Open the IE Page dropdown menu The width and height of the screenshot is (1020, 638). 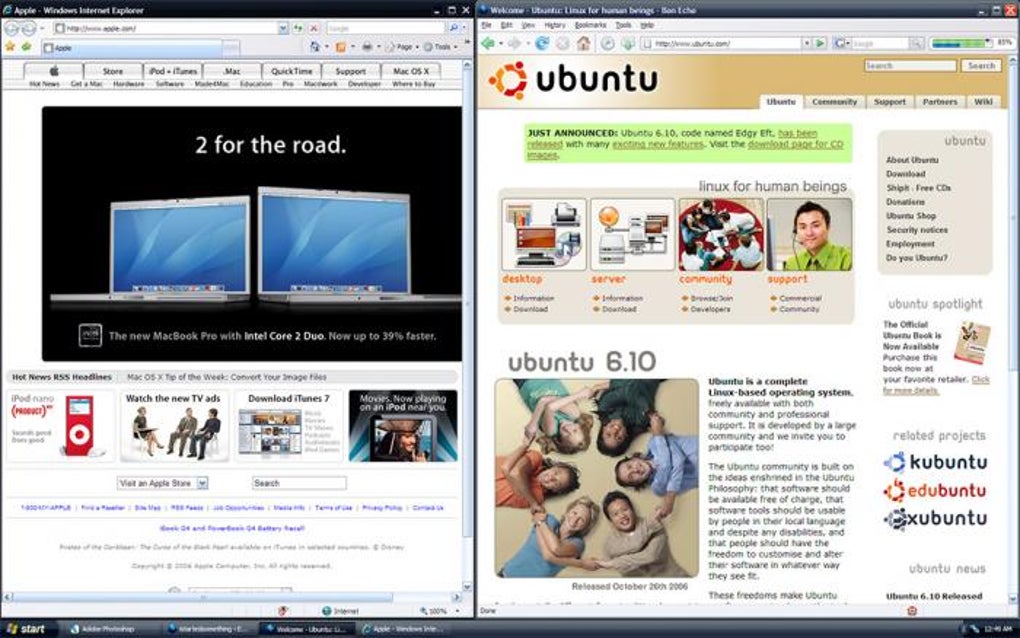click(402, 47)
